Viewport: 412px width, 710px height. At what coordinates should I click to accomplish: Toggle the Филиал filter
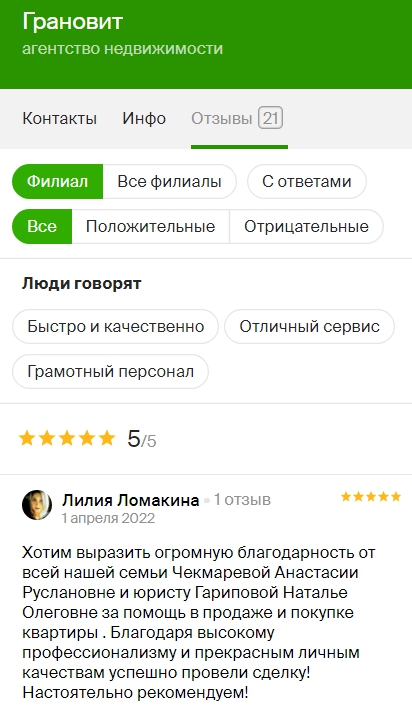pyautogui.click(x=57, y=182)
